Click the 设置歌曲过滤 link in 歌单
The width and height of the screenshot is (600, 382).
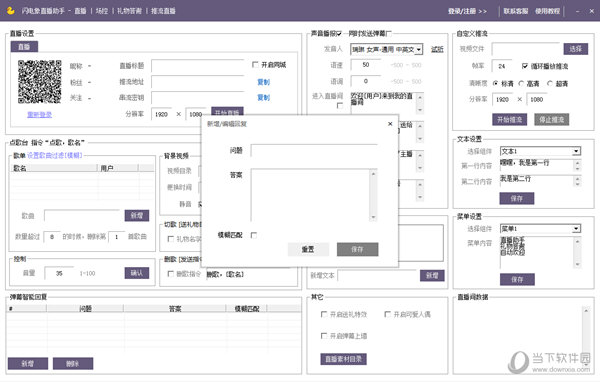[x=54, y=155]
